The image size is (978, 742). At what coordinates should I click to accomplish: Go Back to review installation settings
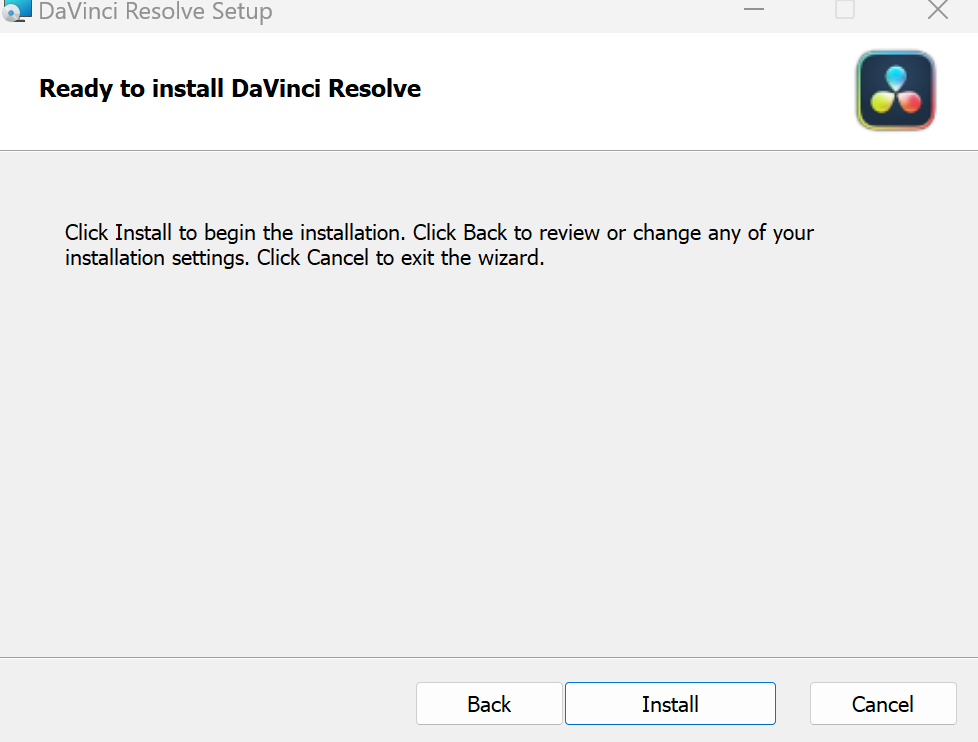[489, 703]
